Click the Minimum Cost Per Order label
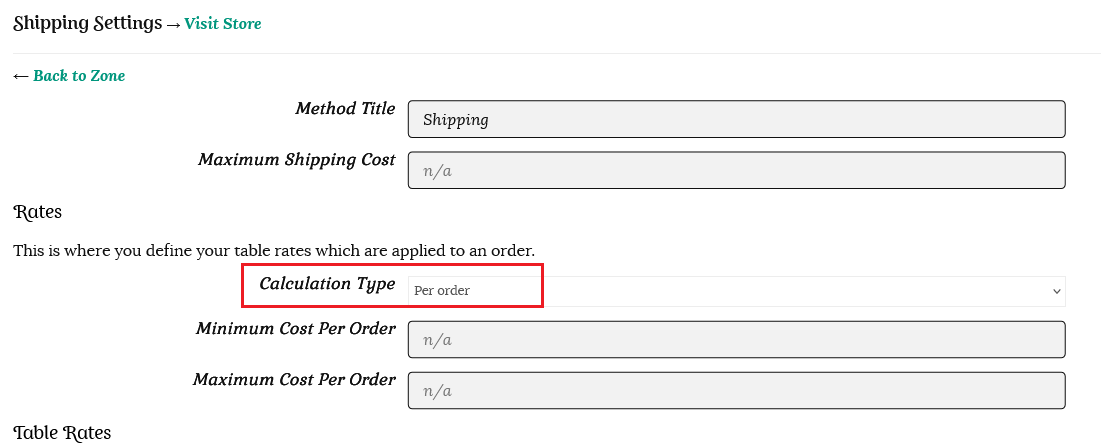This screenshot has width=1101, height=444. pos(295,328)
